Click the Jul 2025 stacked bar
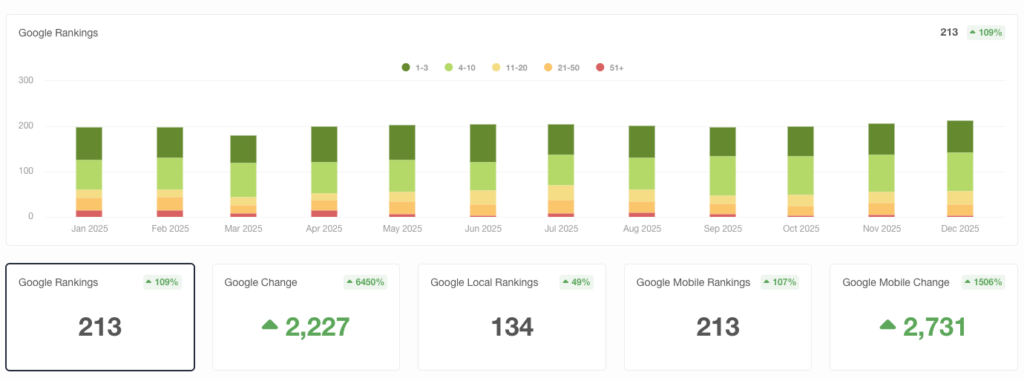Viewport: 1024px width, 381px height. (x=561, y=171)
